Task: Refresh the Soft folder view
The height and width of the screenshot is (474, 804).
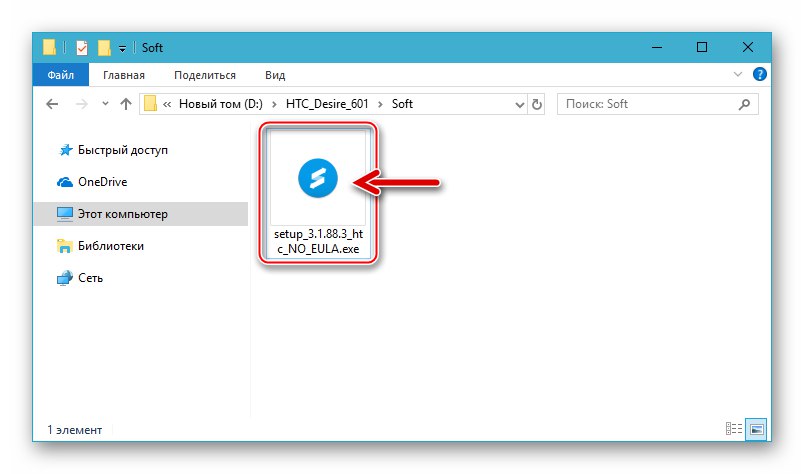Action: click(x=536, y=105)
